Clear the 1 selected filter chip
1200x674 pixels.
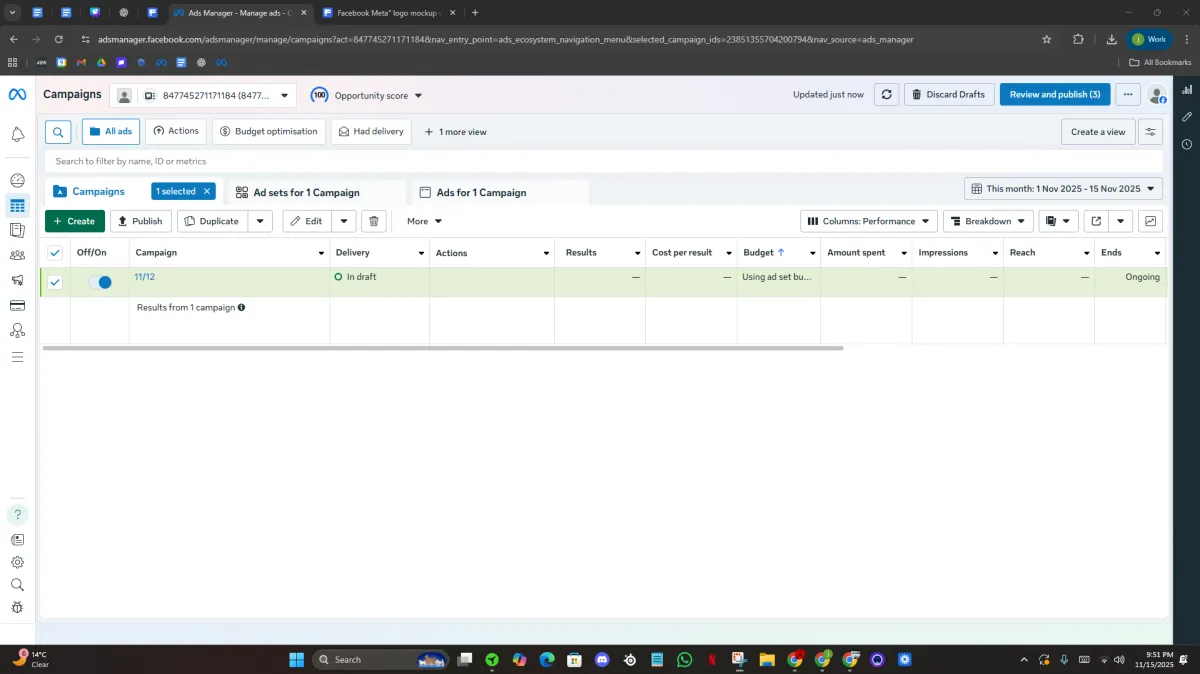pos(207,191)
